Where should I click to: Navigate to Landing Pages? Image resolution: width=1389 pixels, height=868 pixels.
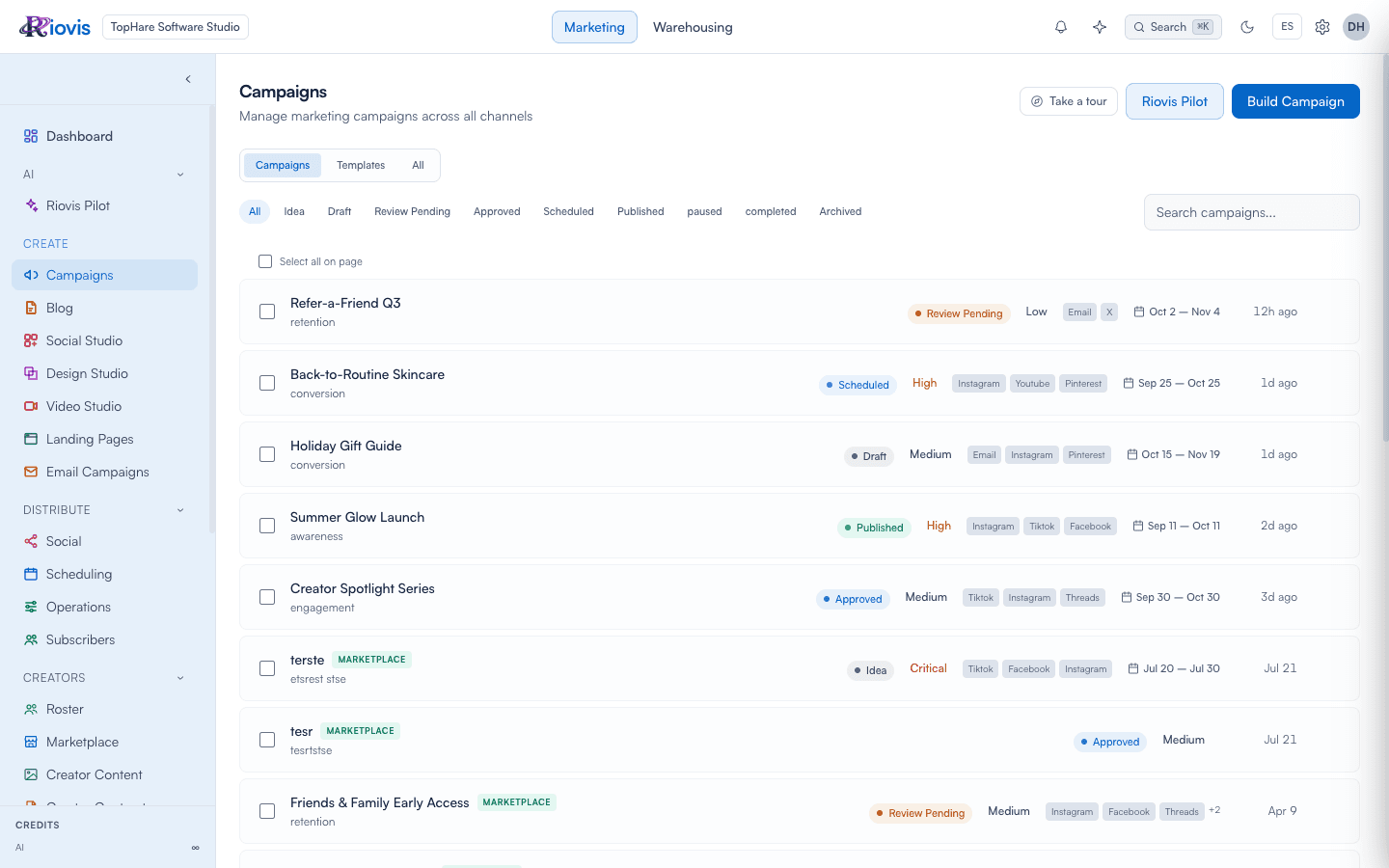point(104,439)
